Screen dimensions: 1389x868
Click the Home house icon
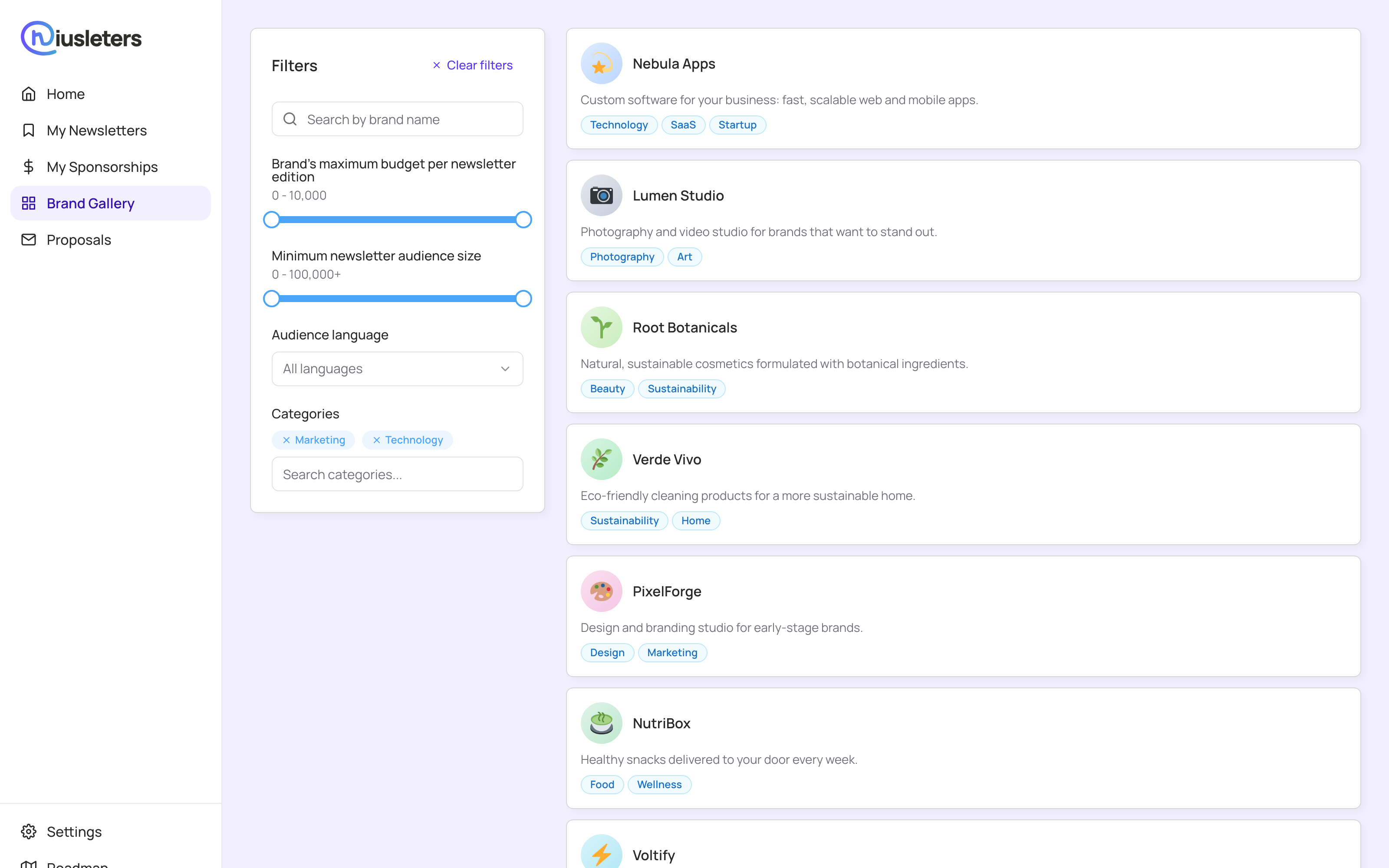[29, 94]
